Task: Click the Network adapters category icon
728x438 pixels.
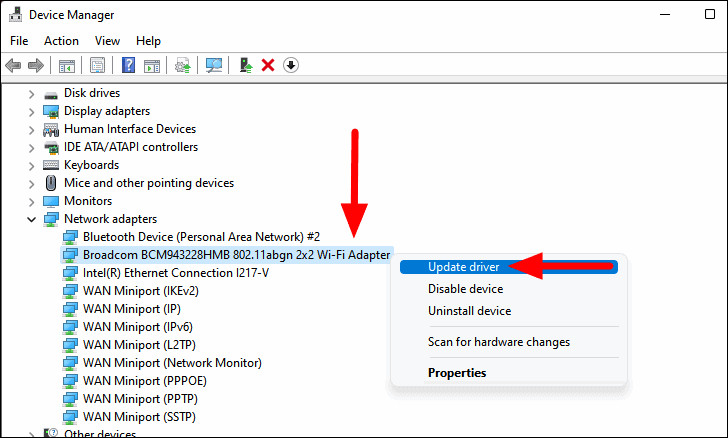Action: (51, 219)
